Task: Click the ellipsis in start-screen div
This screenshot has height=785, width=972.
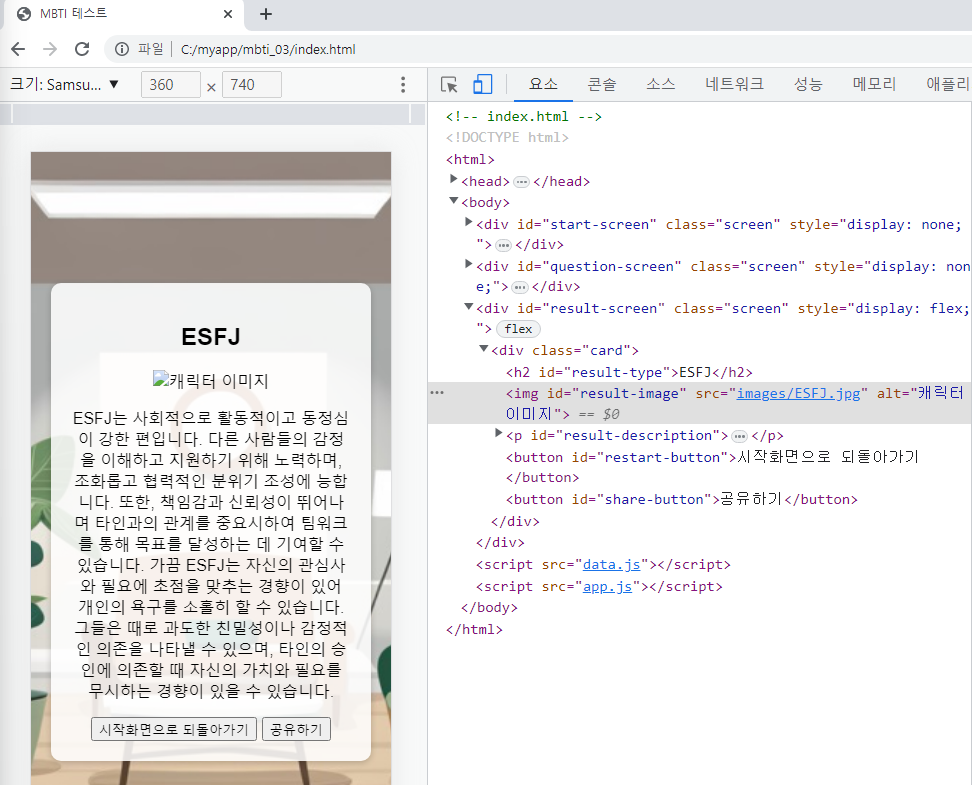Action: point(503,246)
